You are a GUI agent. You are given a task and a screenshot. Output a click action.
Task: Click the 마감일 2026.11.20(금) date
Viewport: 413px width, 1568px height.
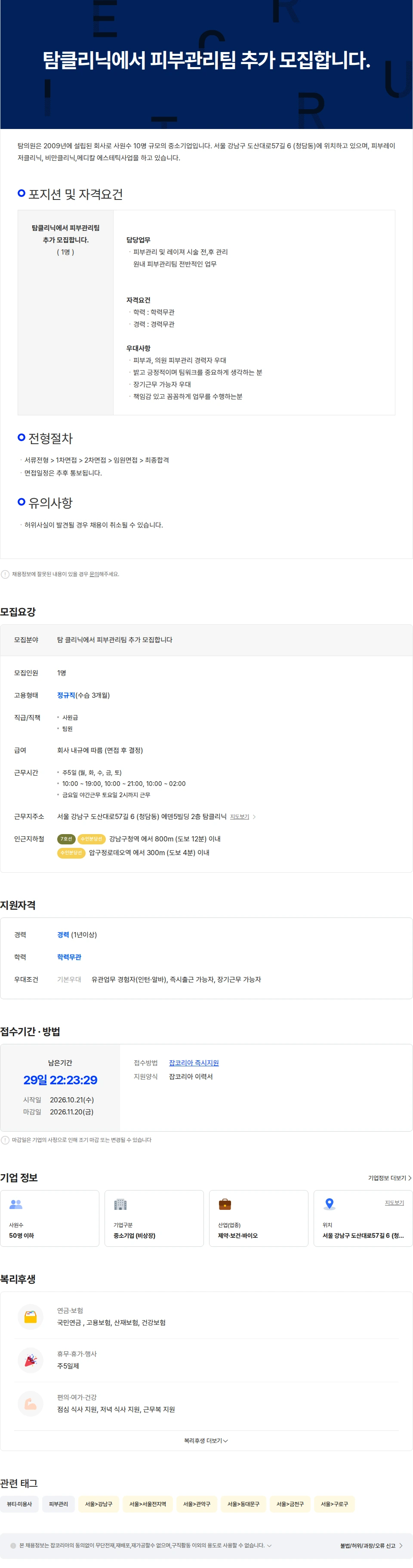[72, 1112]
